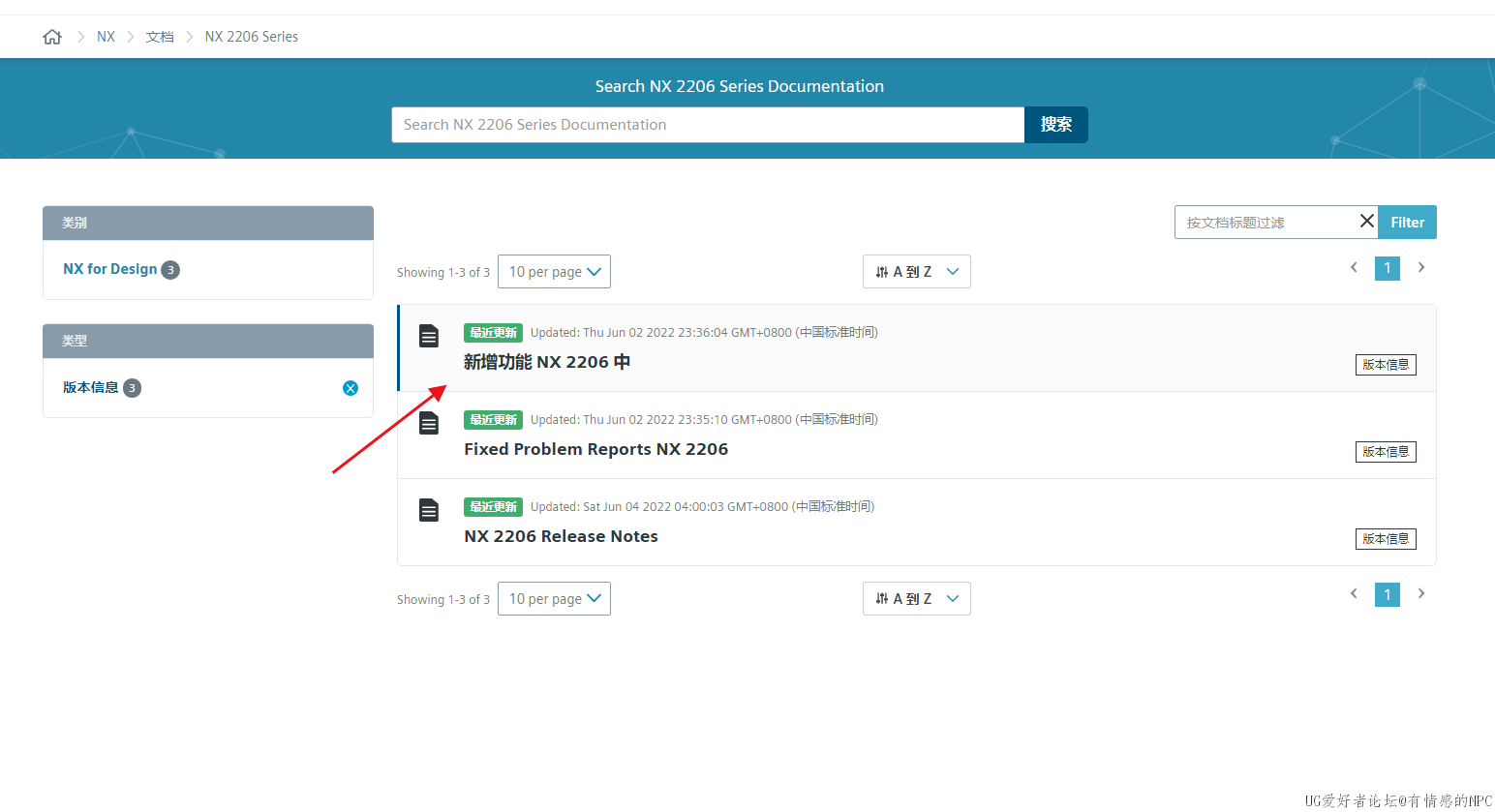Open the top A 到 Z sort dropdown
This screenshot has width=1495, height=812.
917,272
